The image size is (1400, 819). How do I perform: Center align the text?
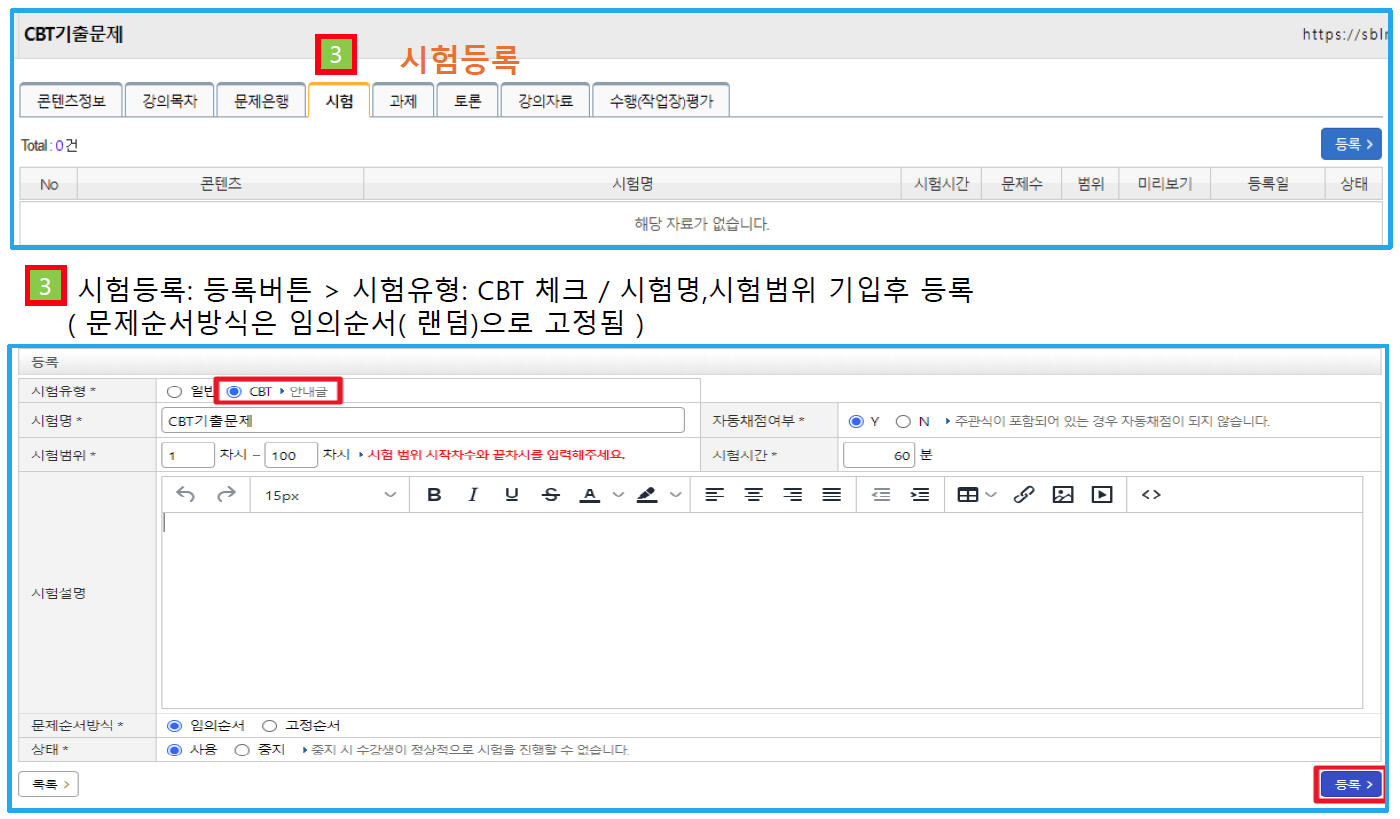[x=753, y=495]
